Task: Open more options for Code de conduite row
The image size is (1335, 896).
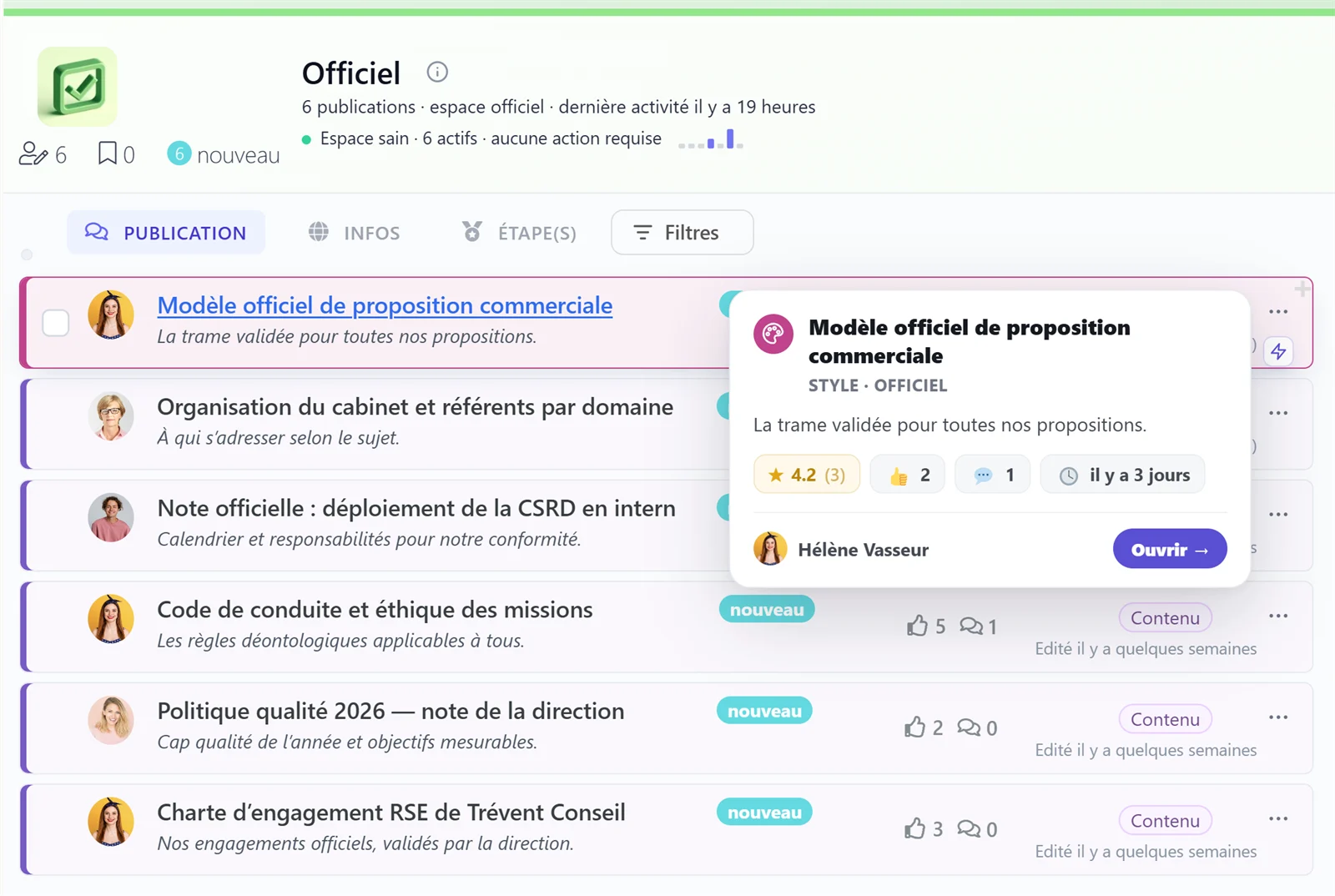Action: click(1278, 616)
